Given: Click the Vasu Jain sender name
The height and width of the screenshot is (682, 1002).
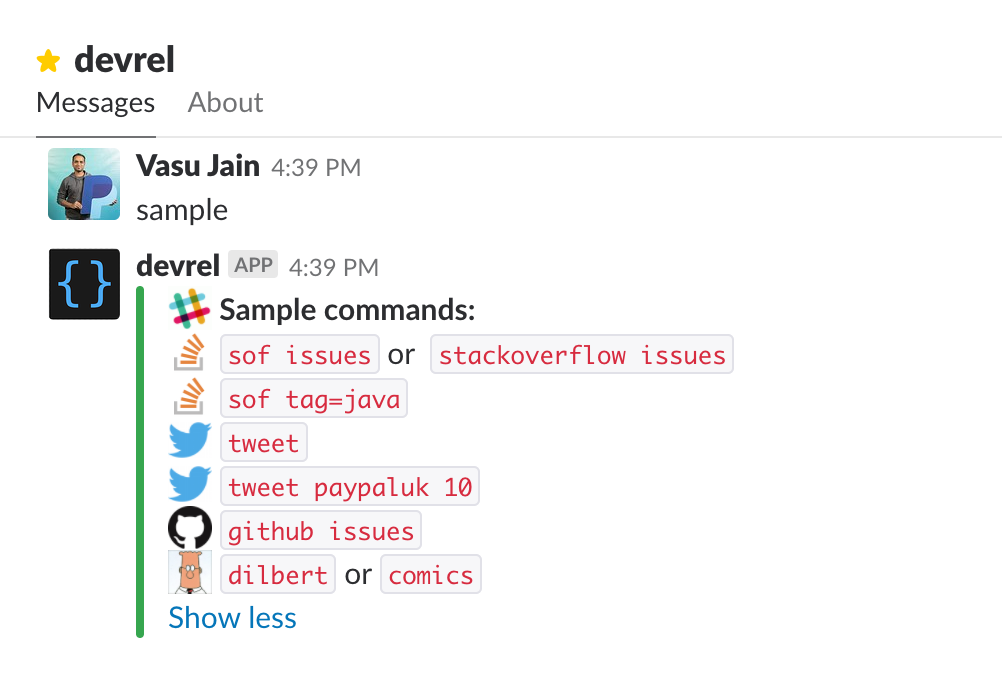Looking at the screenshot, I should (x=198, y=166).
